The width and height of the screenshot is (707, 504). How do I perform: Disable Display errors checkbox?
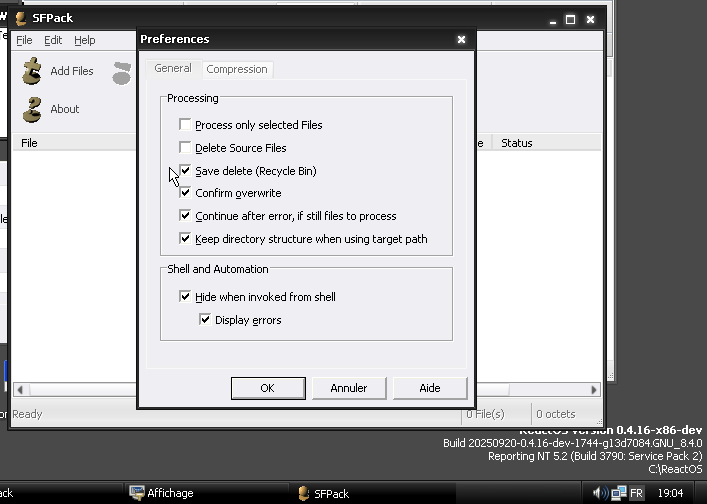click(x=205, y=320)
